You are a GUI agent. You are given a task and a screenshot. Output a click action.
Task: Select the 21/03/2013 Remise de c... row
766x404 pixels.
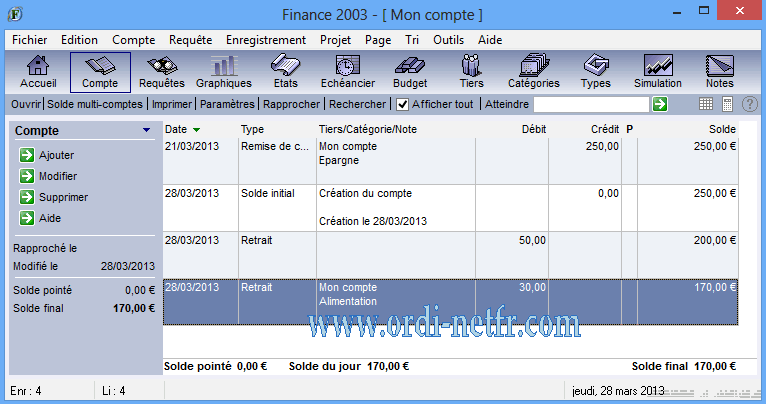(x=450, y=161)
